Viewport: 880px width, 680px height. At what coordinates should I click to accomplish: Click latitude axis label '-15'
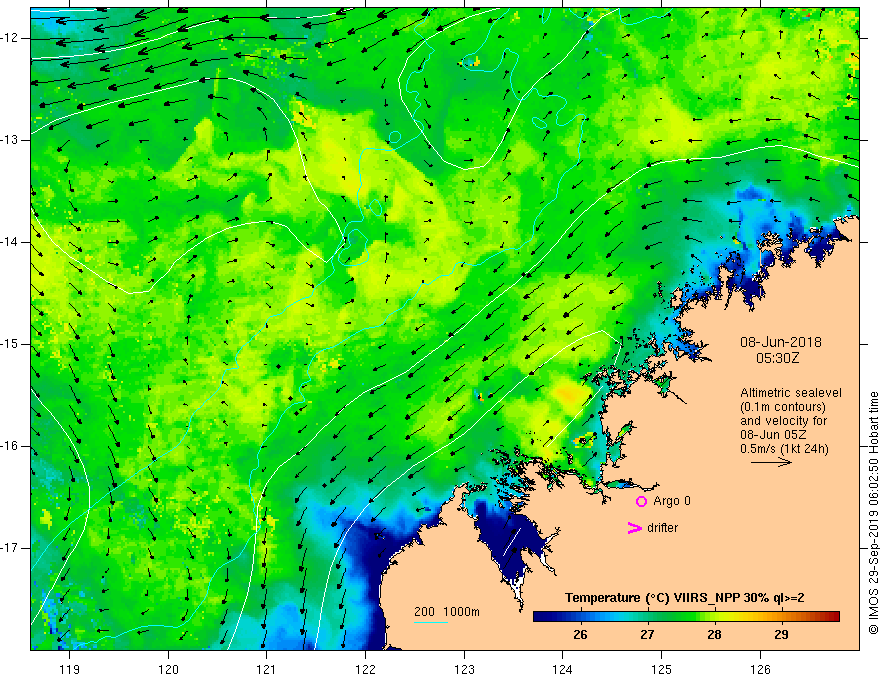pyautogui.click(x=10, y=344)
